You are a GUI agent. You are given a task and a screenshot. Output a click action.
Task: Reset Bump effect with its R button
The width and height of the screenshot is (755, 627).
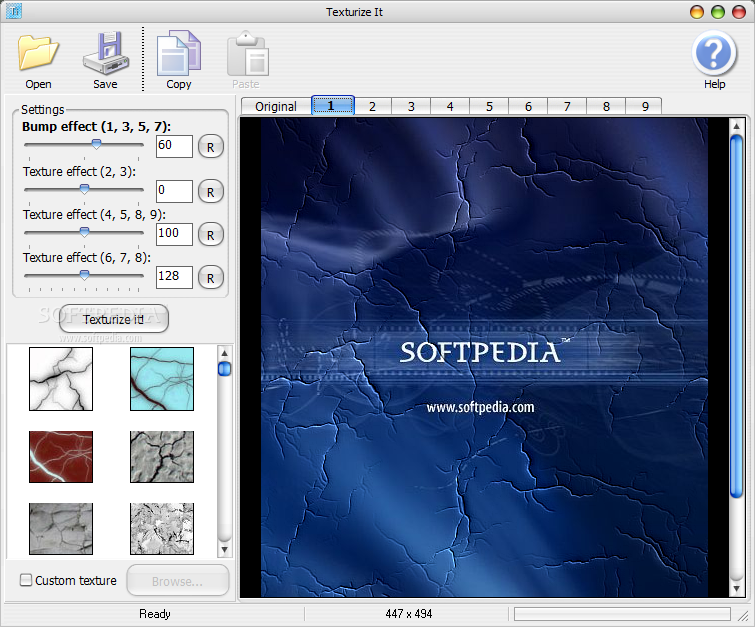[x=210, y=147]
